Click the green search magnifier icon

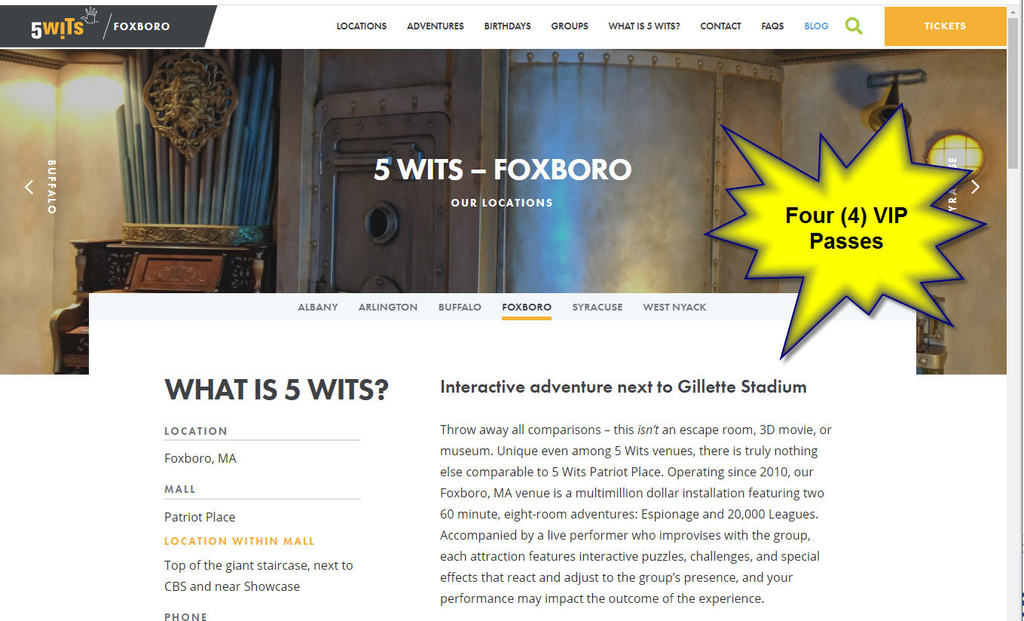tap(854, 26)
